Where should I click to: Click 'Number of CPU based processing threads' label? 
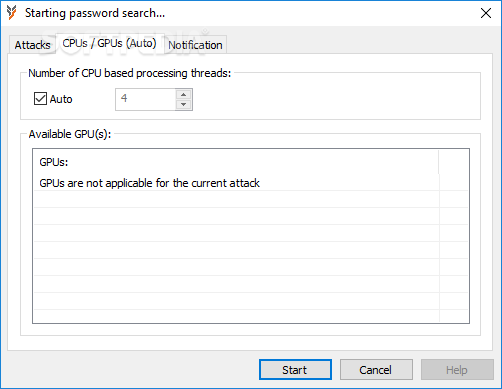coord(130,73)
